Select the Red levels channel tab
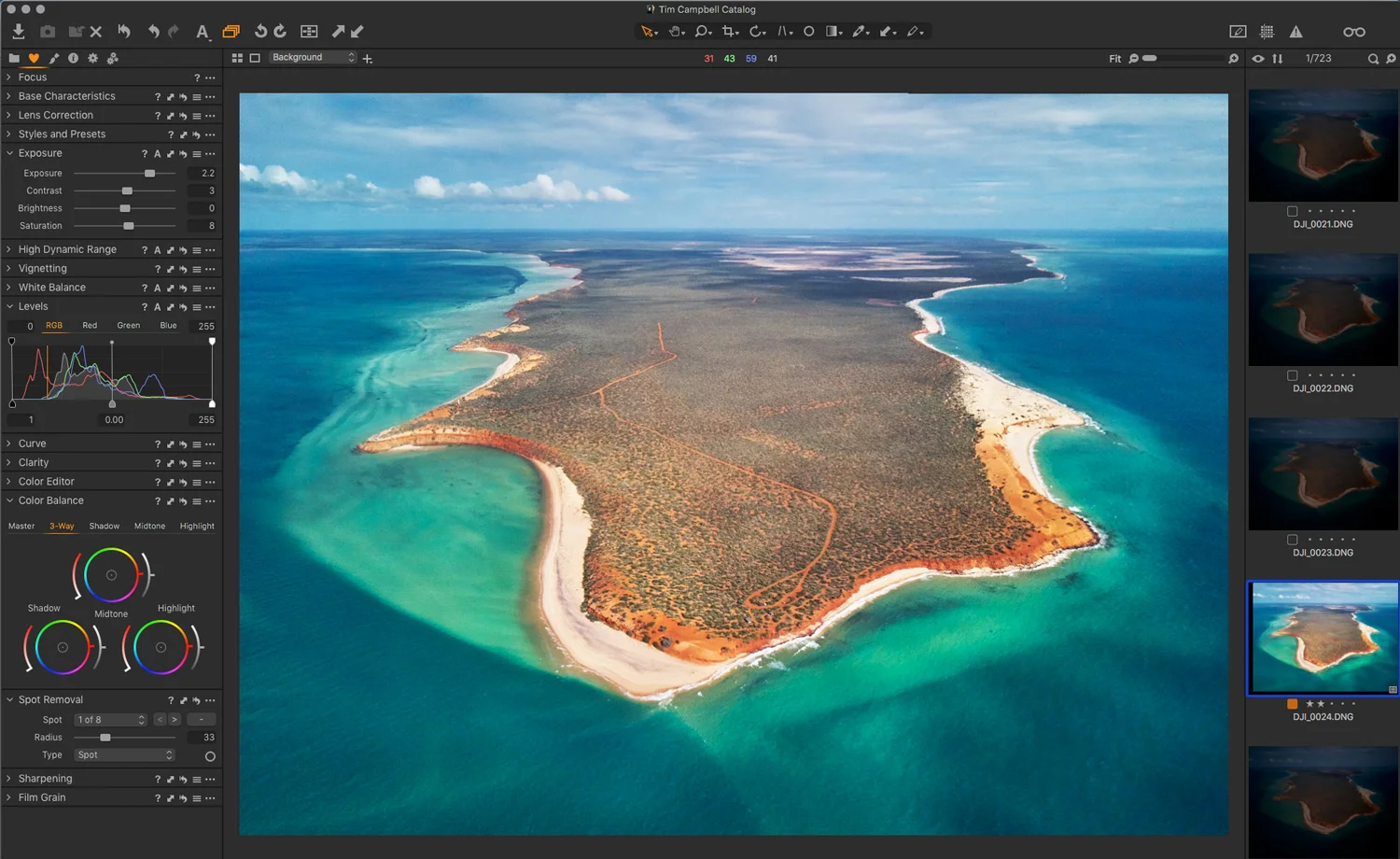 (x=90, y=326)
